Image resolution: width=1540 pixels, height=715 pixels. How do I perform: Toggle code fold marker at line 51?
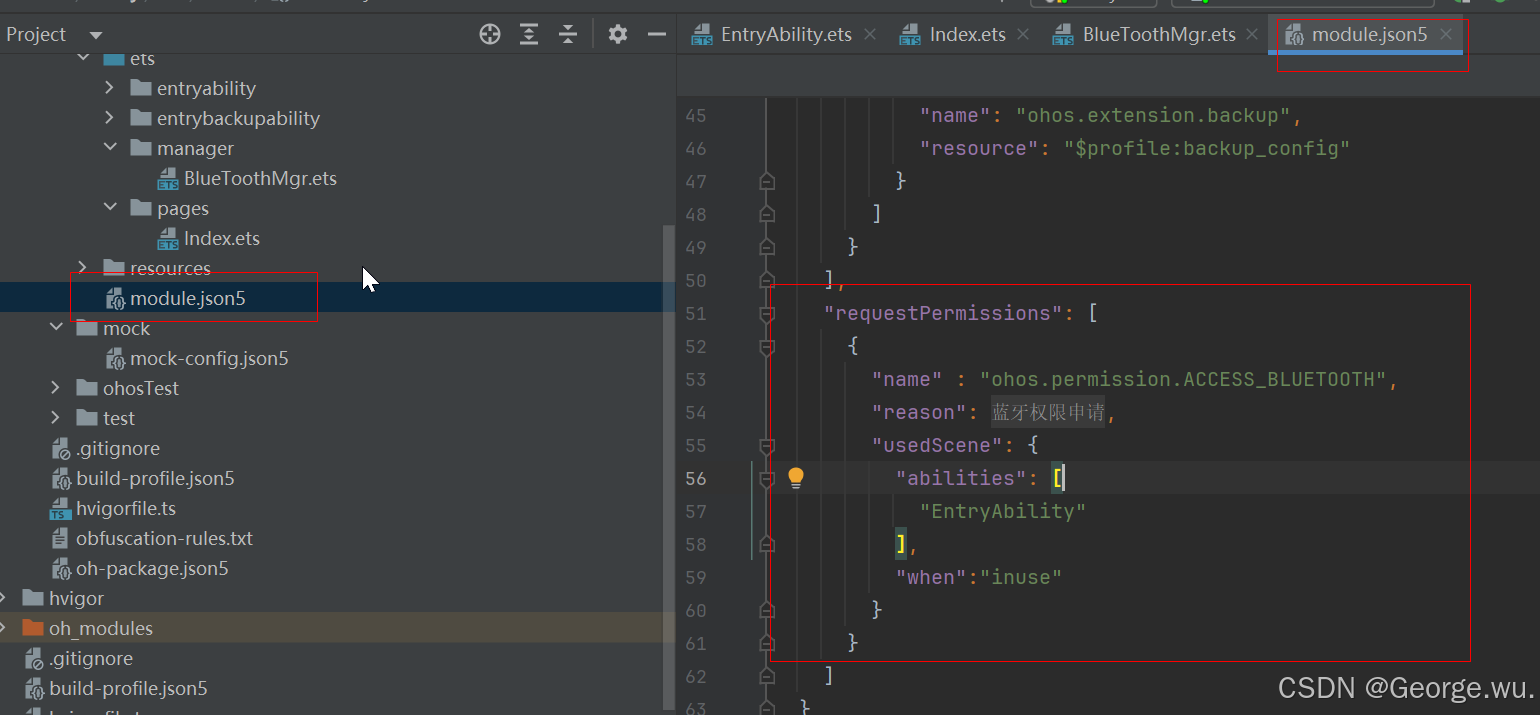[x=767, y=313]
